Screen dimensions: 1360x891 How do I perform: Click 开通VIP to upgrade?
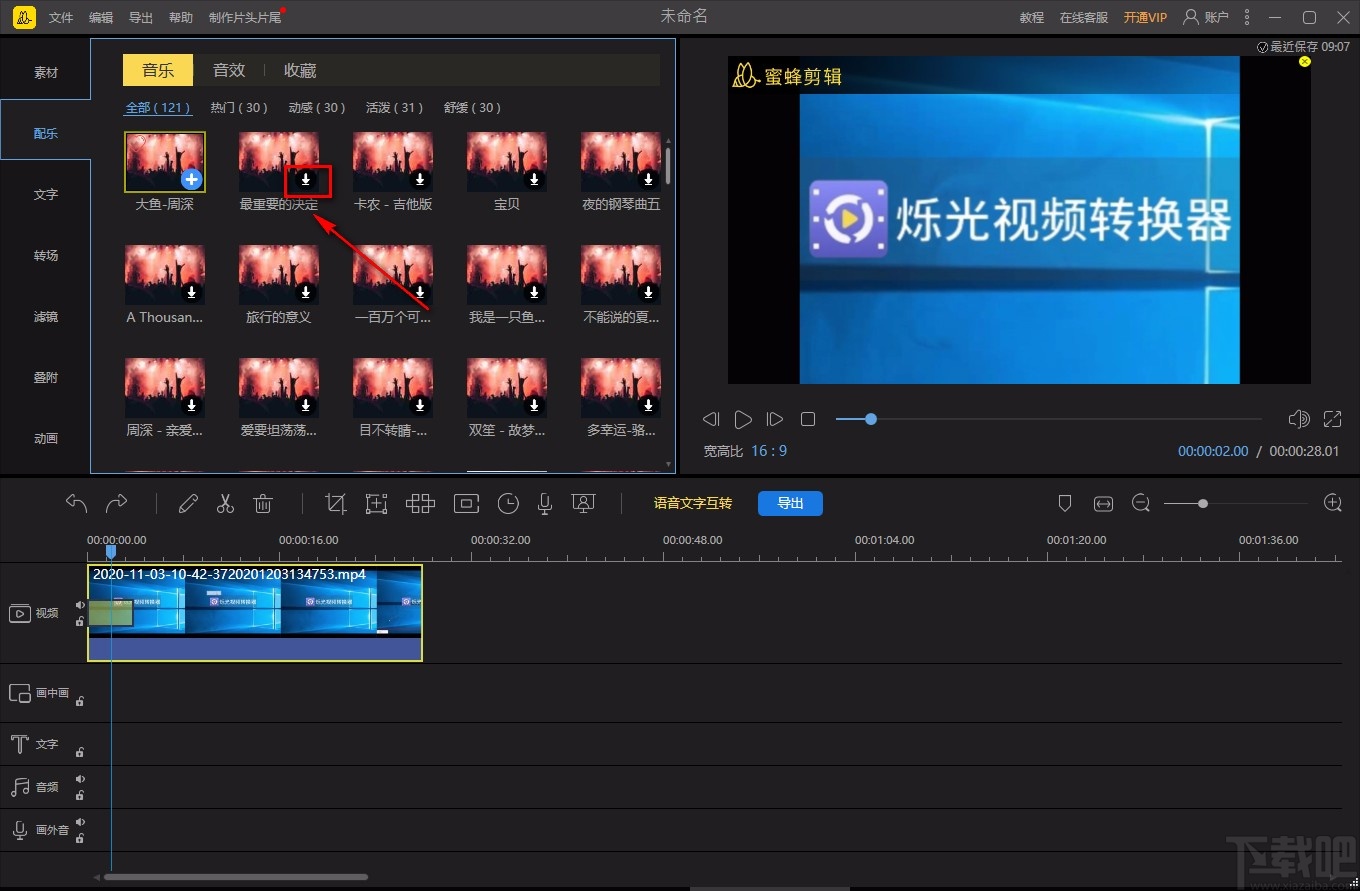pos(1145,18)
